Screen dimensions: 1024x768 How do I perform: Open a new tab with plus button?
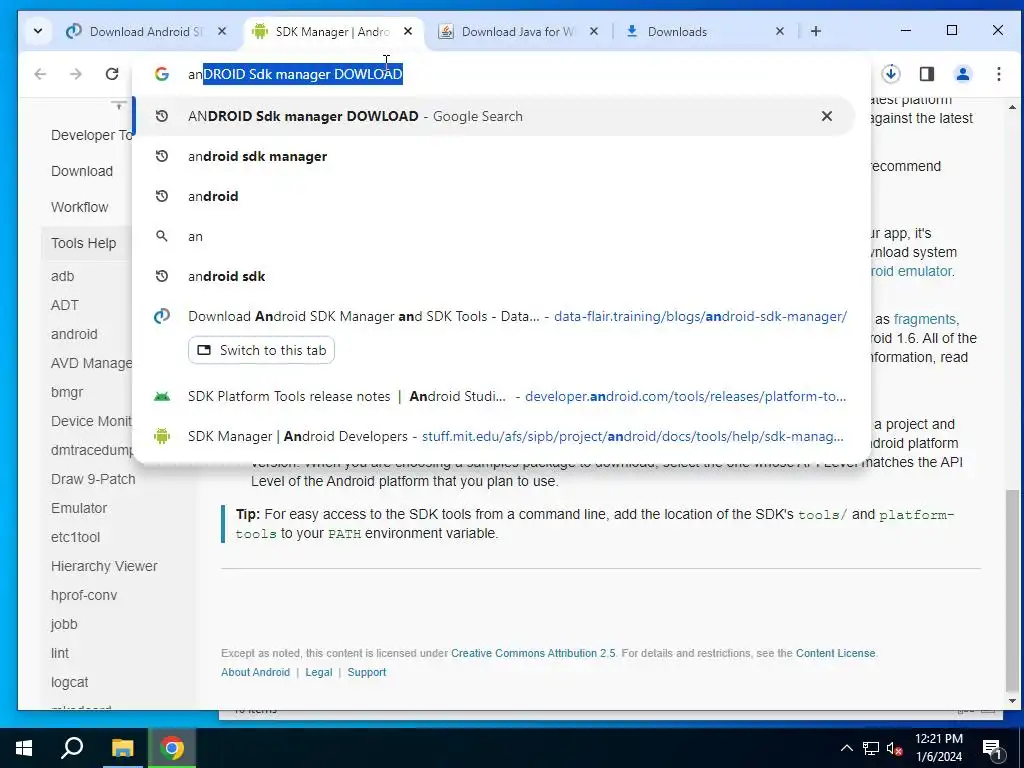click(816, 31)
